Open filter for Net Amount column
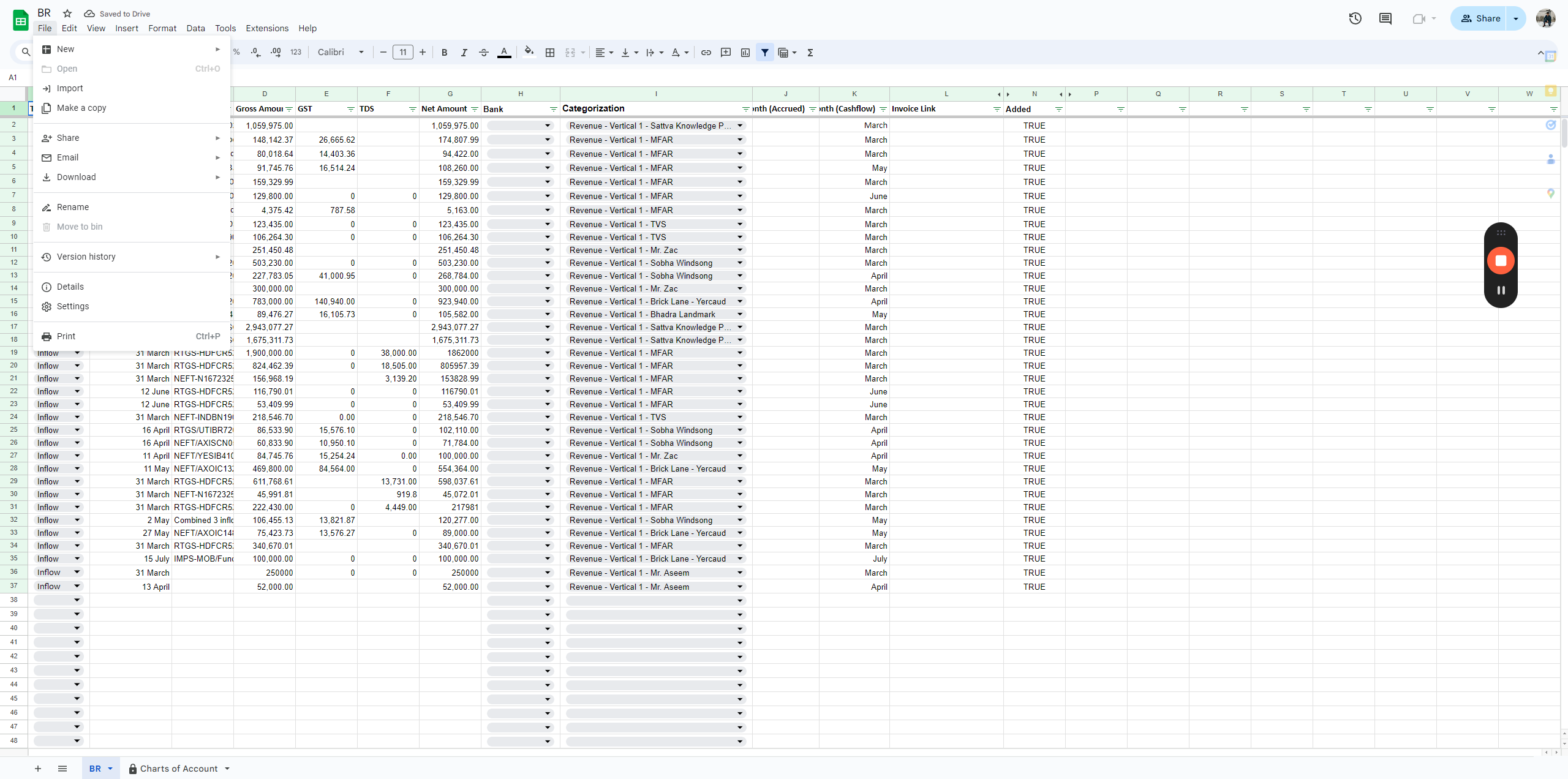Screen dimensions: 1568x779 coord(474,109)
